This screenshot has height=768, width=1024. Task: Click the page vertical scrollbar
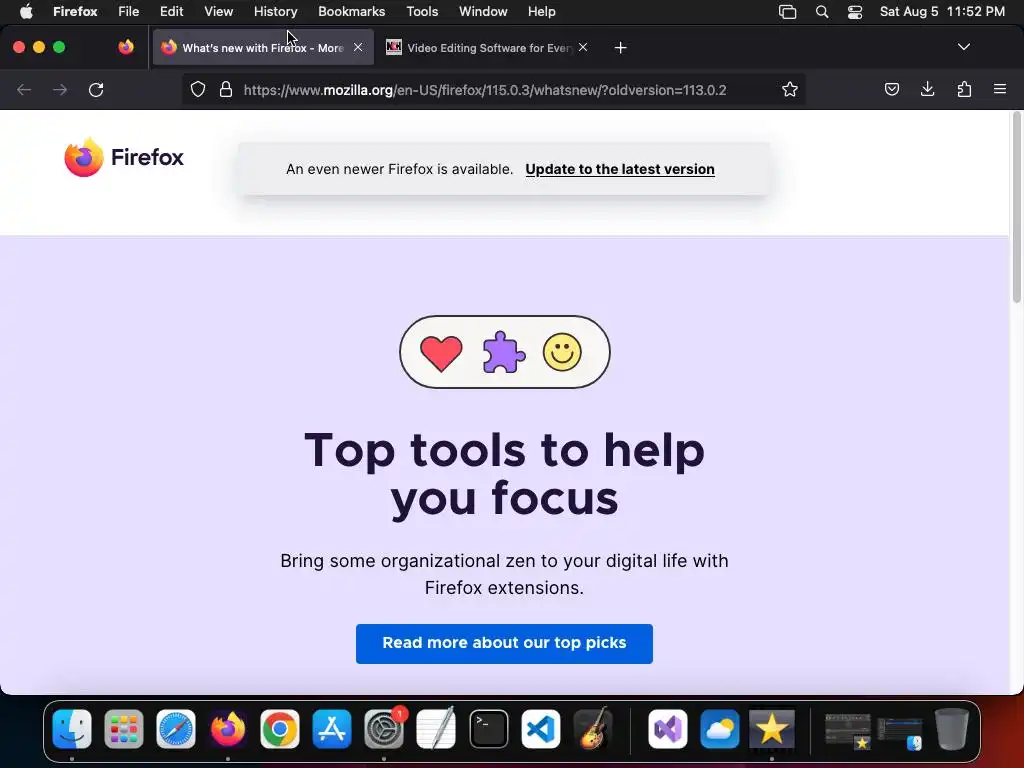coord(1016,208)
